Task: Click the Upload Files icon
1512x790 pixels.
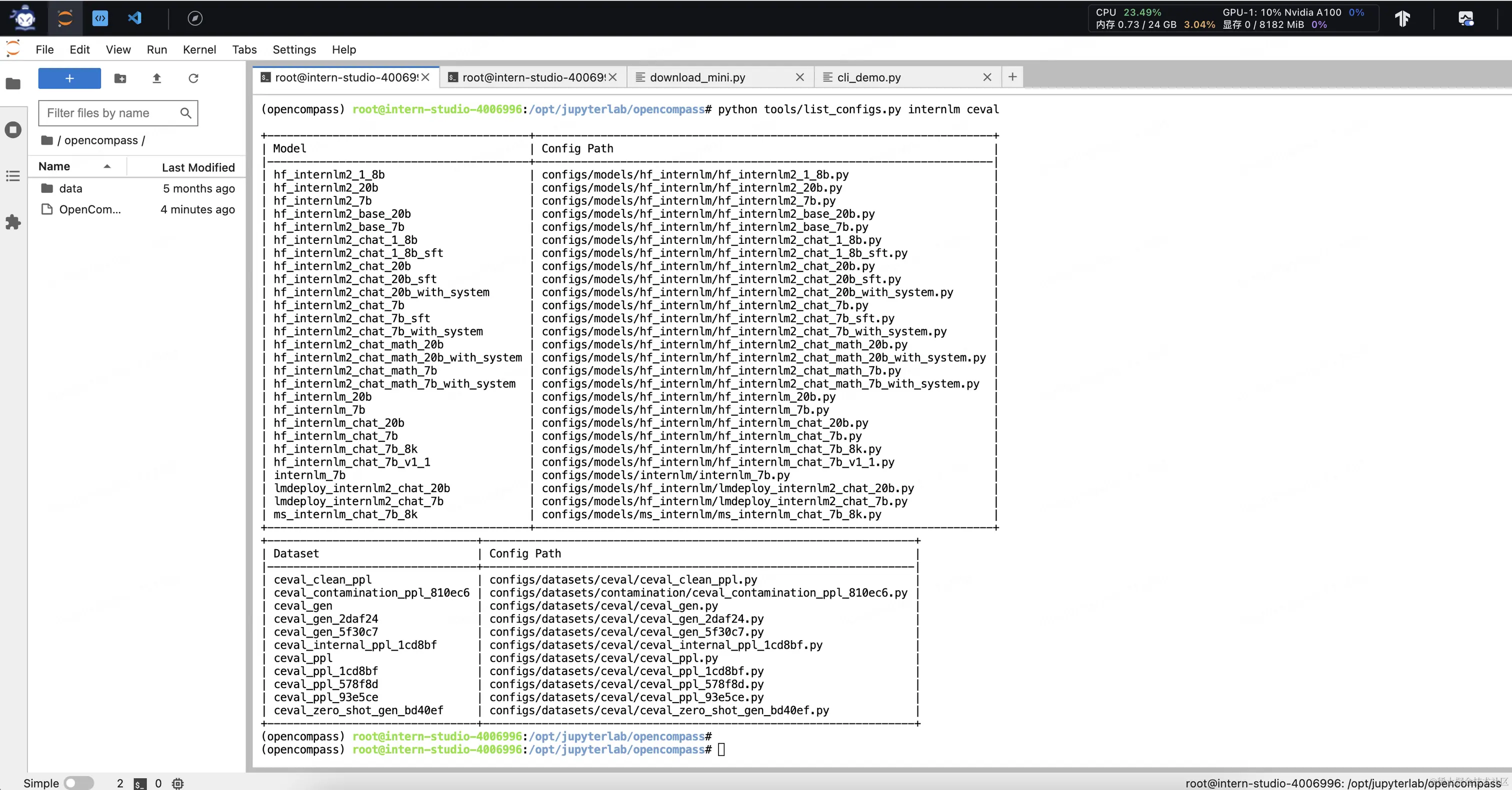Action: pyautogui.click(x=156, y=78)
